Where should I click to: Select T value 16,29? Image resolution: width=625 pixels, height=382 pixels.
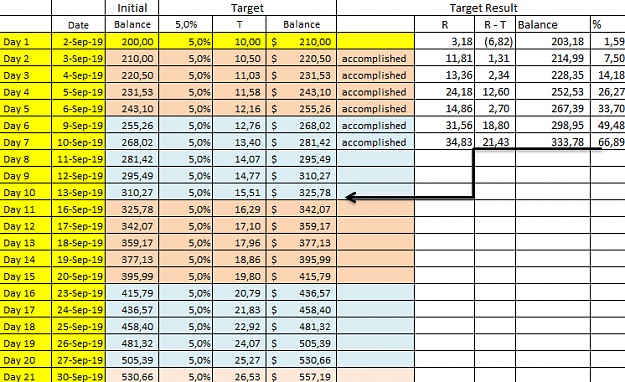point(239,209)
